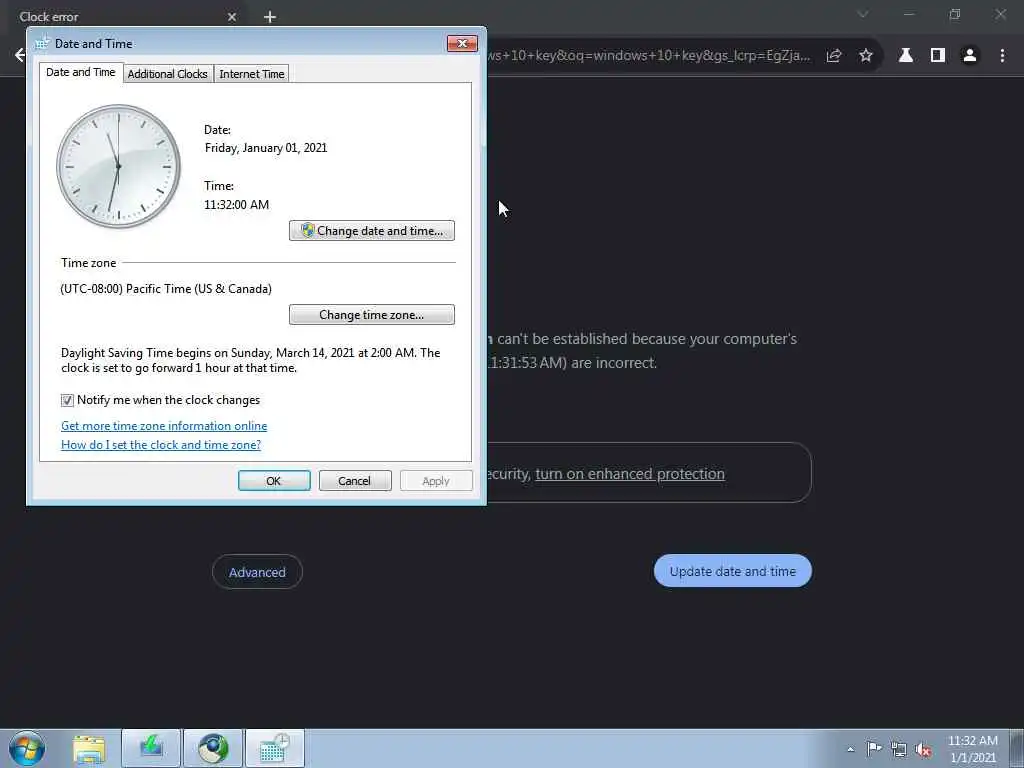Click the Advanced button in Chrome
Image resolution: width=1024 pixels, height=768 pixels.
coord(257,572)
